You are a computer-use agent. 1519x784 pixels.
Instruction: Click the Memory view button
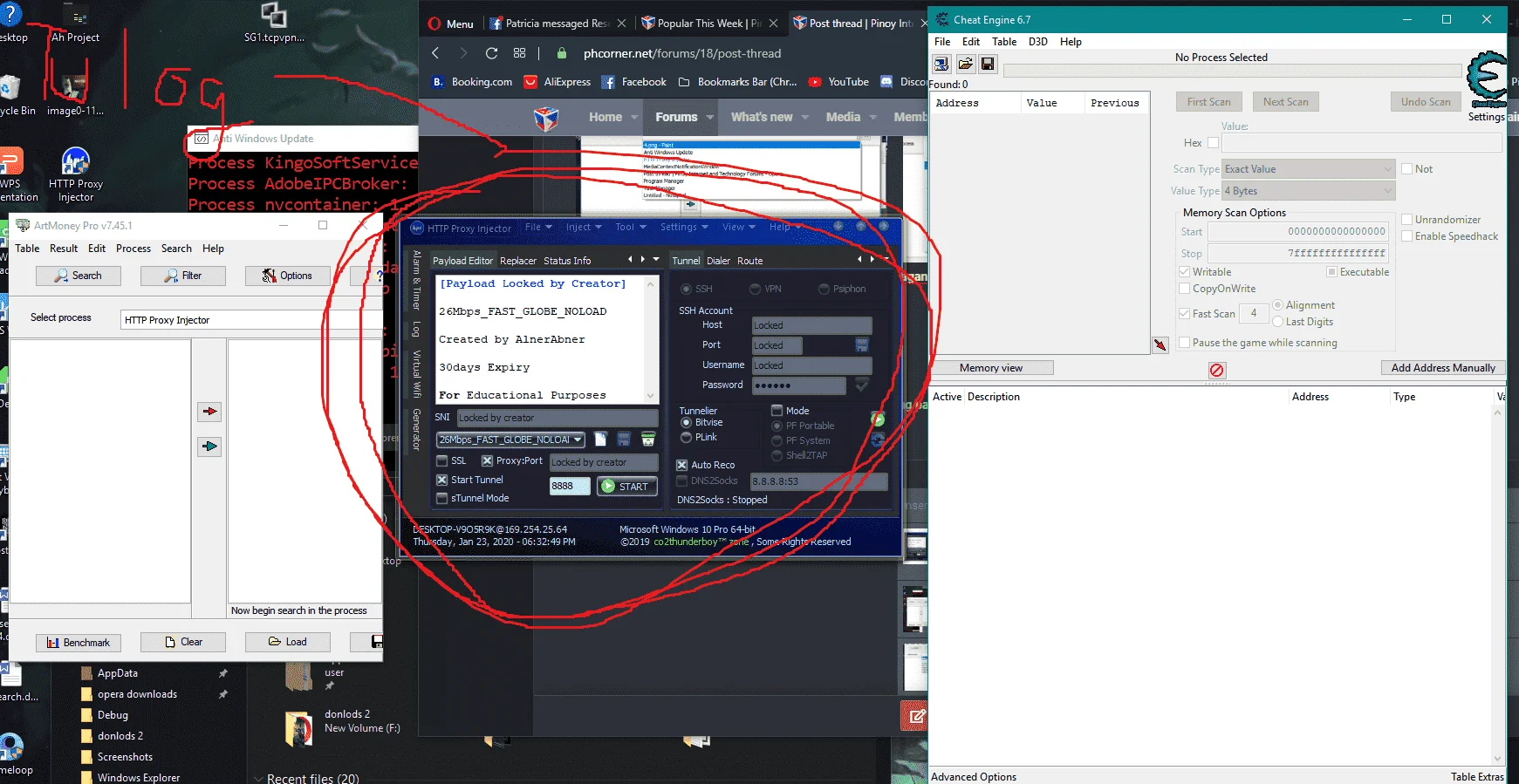[x=991, y=368]
